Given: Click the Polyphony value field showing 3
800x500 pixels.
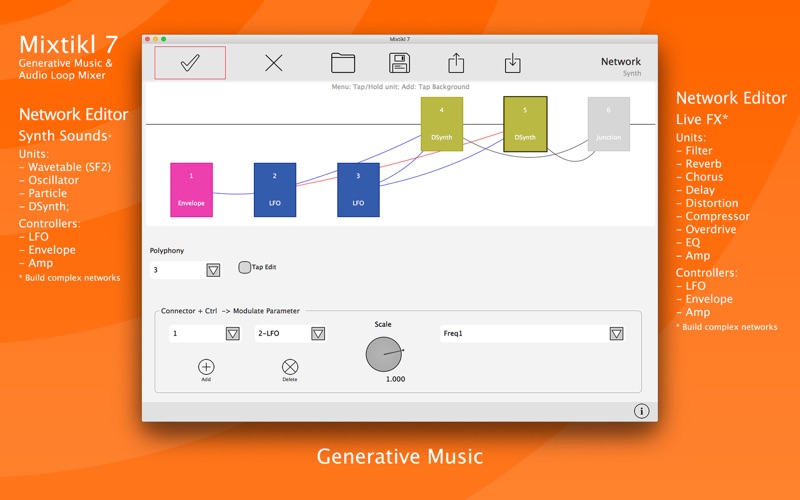Looking at the screenshot, I should point(178,270).
